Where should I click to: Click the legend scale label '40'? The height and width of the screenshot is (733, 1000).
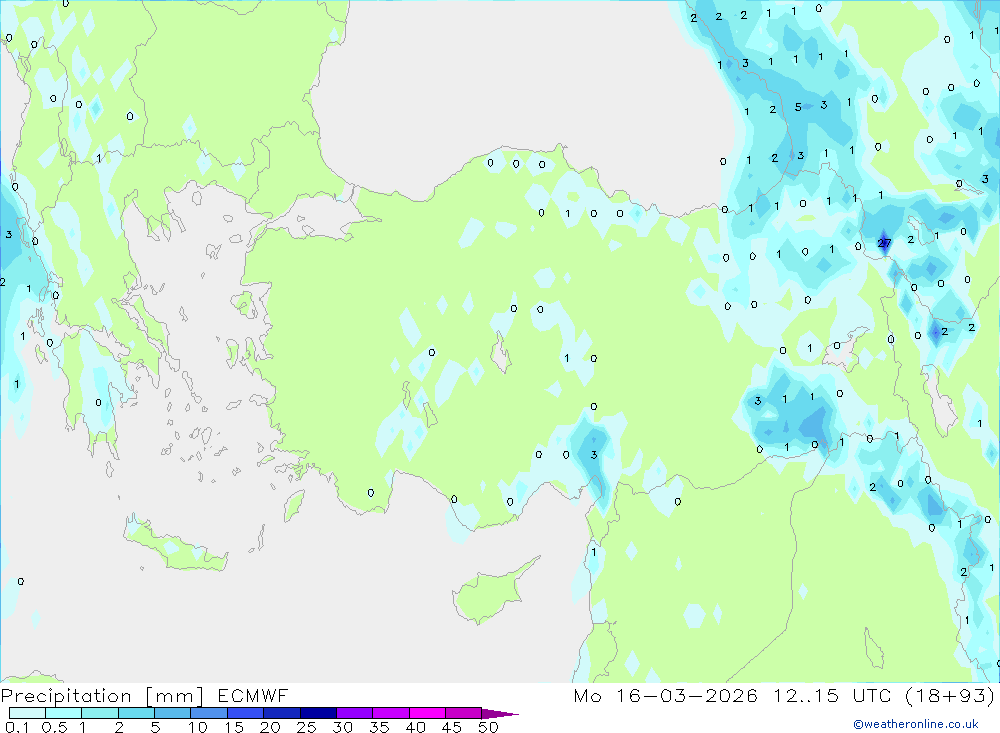pyautogui.click(x=416, y=727)
